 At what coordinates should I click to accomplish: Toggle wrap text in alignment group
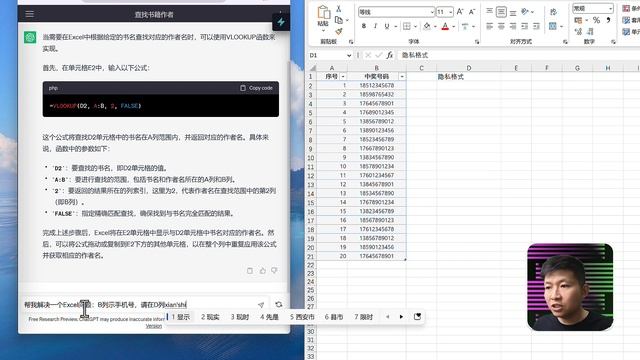click(x=553, y=12)
